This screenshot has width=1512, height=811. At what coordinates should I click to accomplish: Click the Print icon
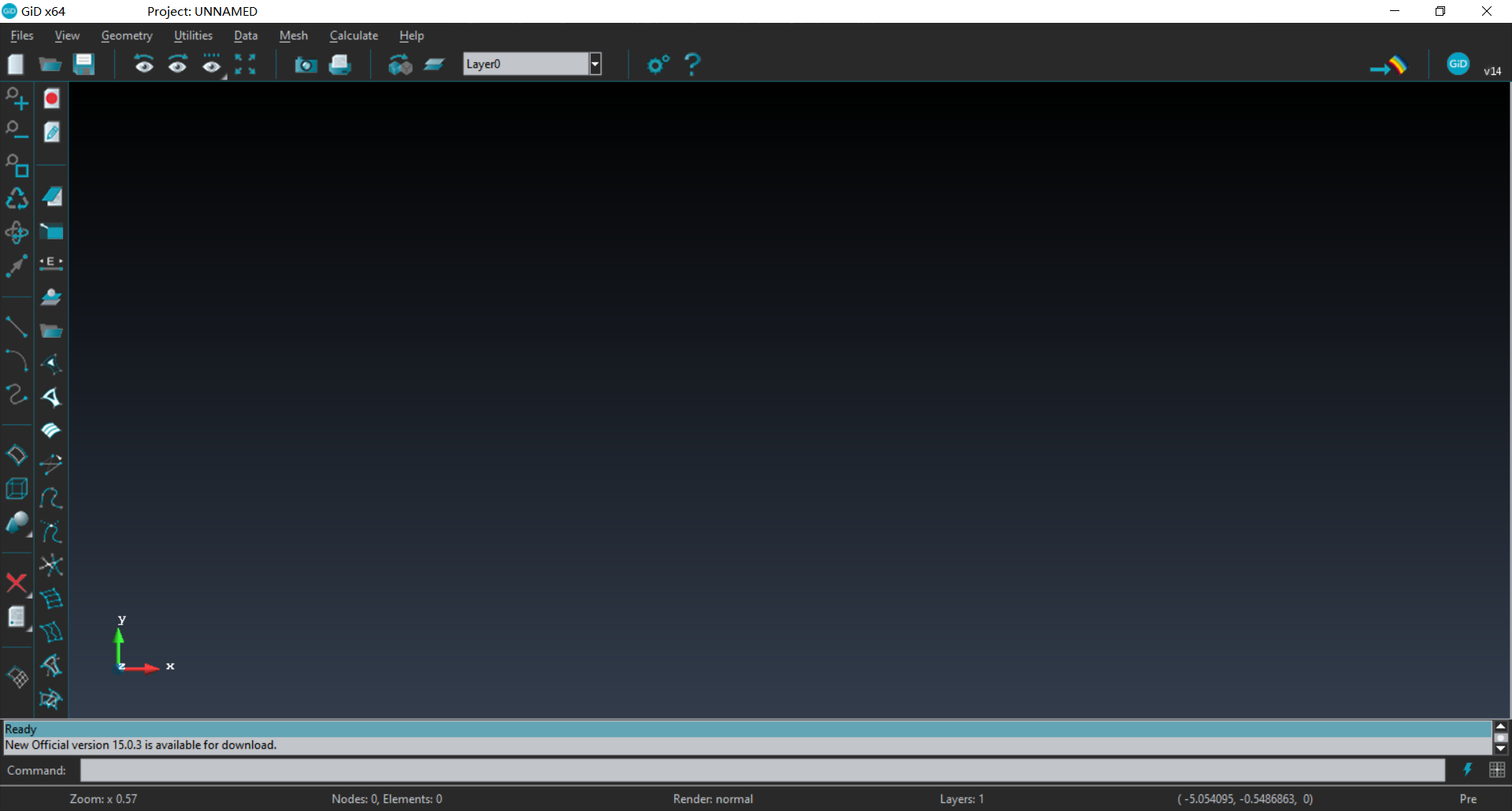click(x=339, y=65)
